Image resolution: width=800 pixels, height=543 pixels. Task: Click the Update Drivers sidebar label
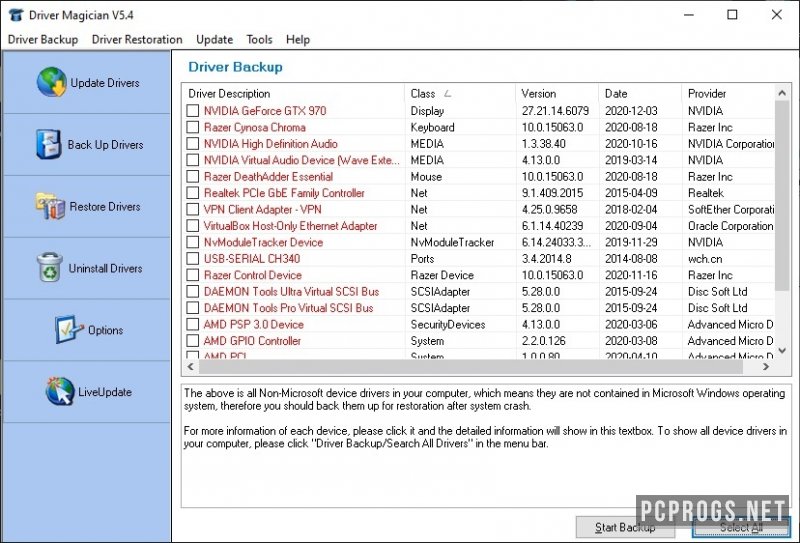[x=105, y=83]
